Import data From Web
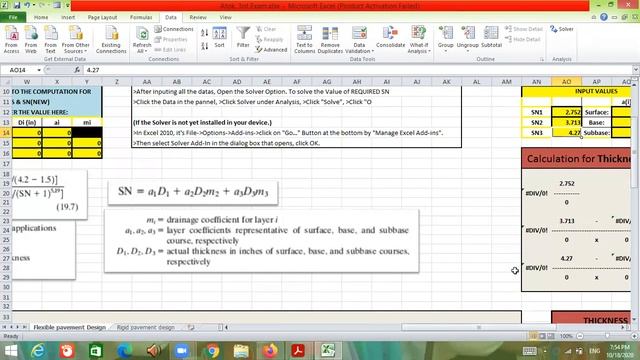Image resolution: width=640 pixels, height=360 pixels. click(31, 39)
